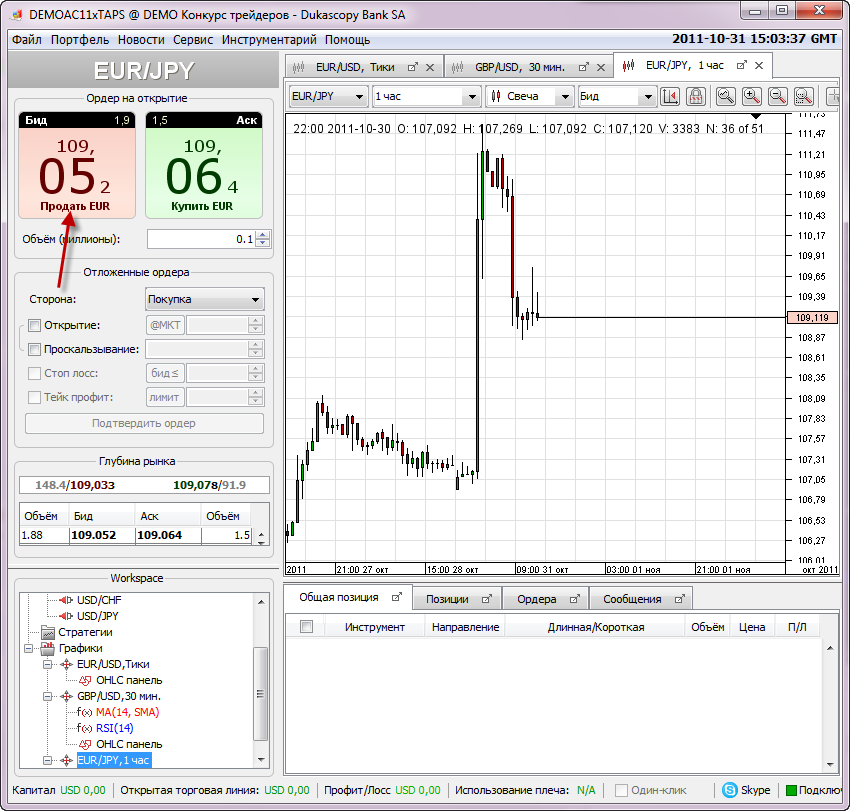This screenshot has width=850, height=811.
Task: Zoom in the chart with plus magnifier
Action: 751,96
